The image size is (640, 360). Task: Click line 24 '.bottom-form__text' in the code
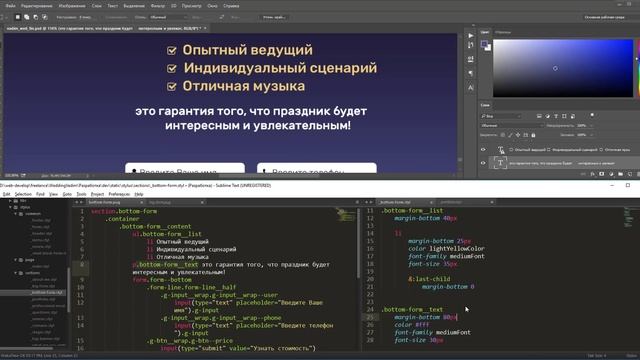(412, 309)
